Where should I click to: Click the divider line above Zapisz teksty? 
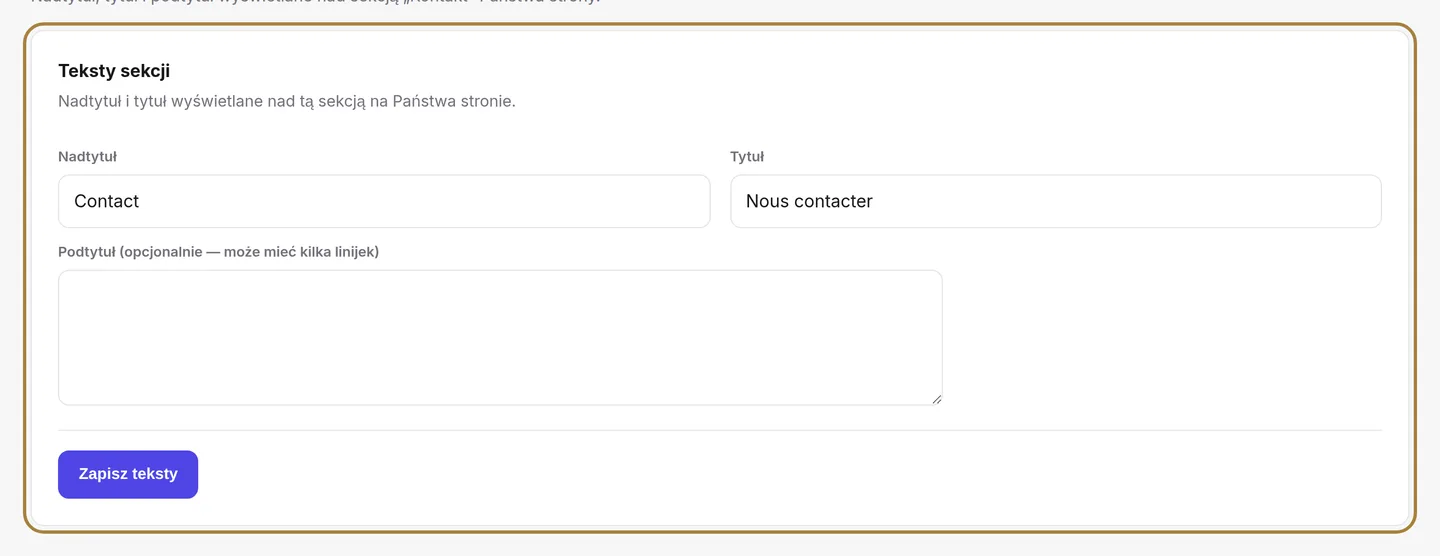720,430
